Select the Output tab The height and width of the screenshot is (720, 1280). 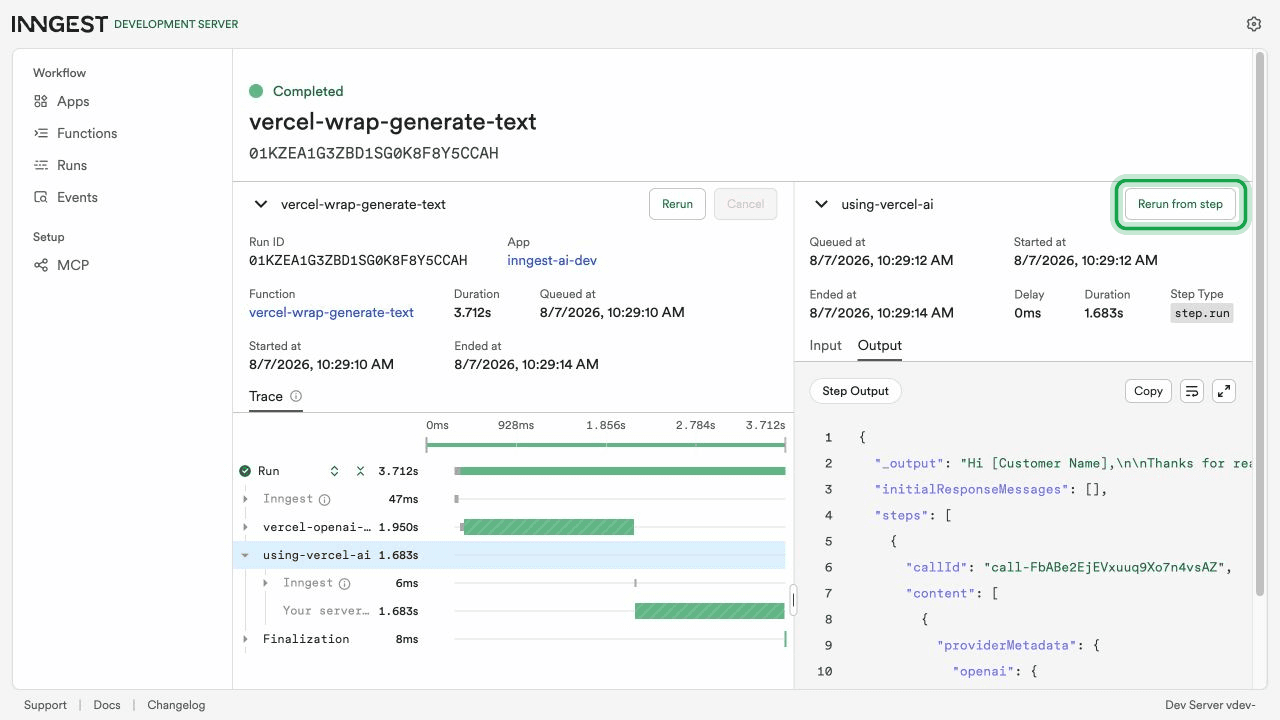[x=880, y=345]
